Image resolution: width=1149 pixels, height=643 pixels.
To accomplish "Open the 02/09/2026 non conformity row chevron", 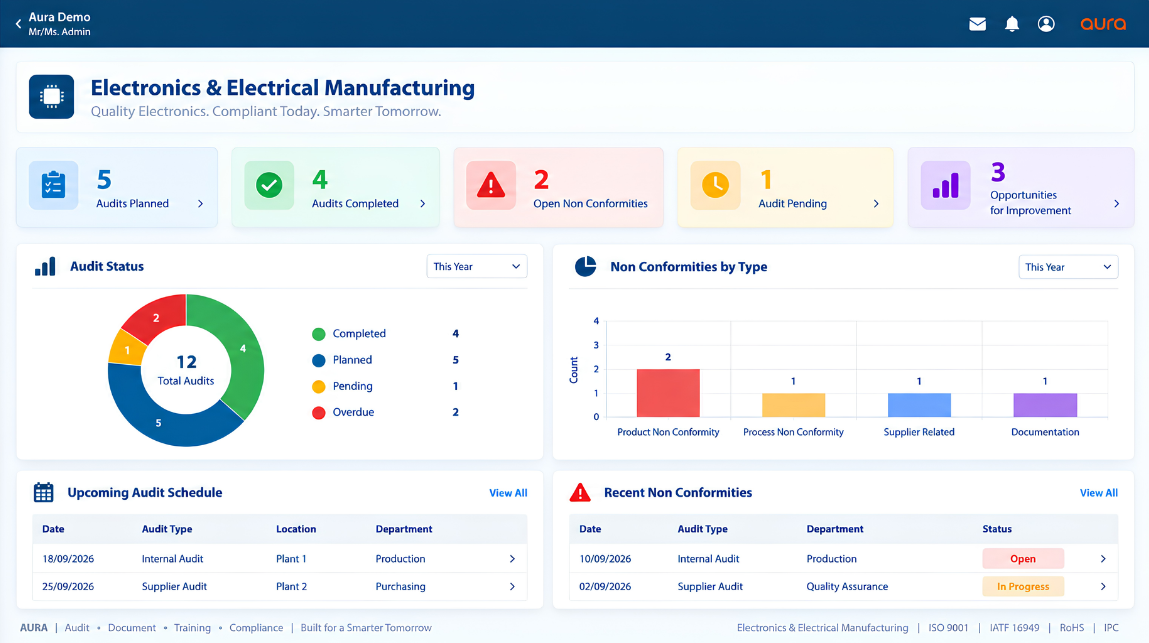I will 1103,587.
